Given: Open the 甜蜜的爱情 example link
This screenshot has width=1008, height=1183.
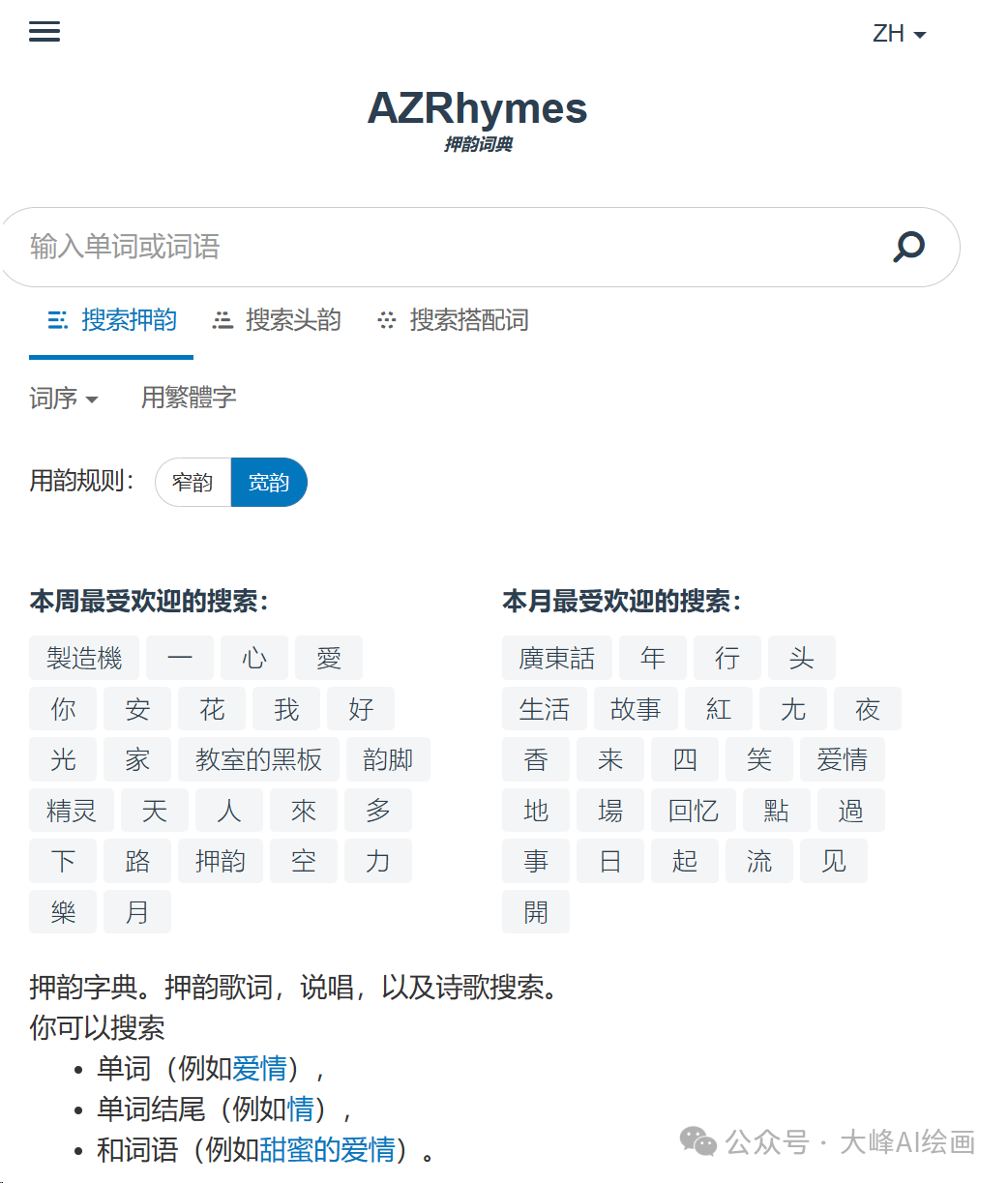Looking at the screenshot, I should click(328, 1150).
